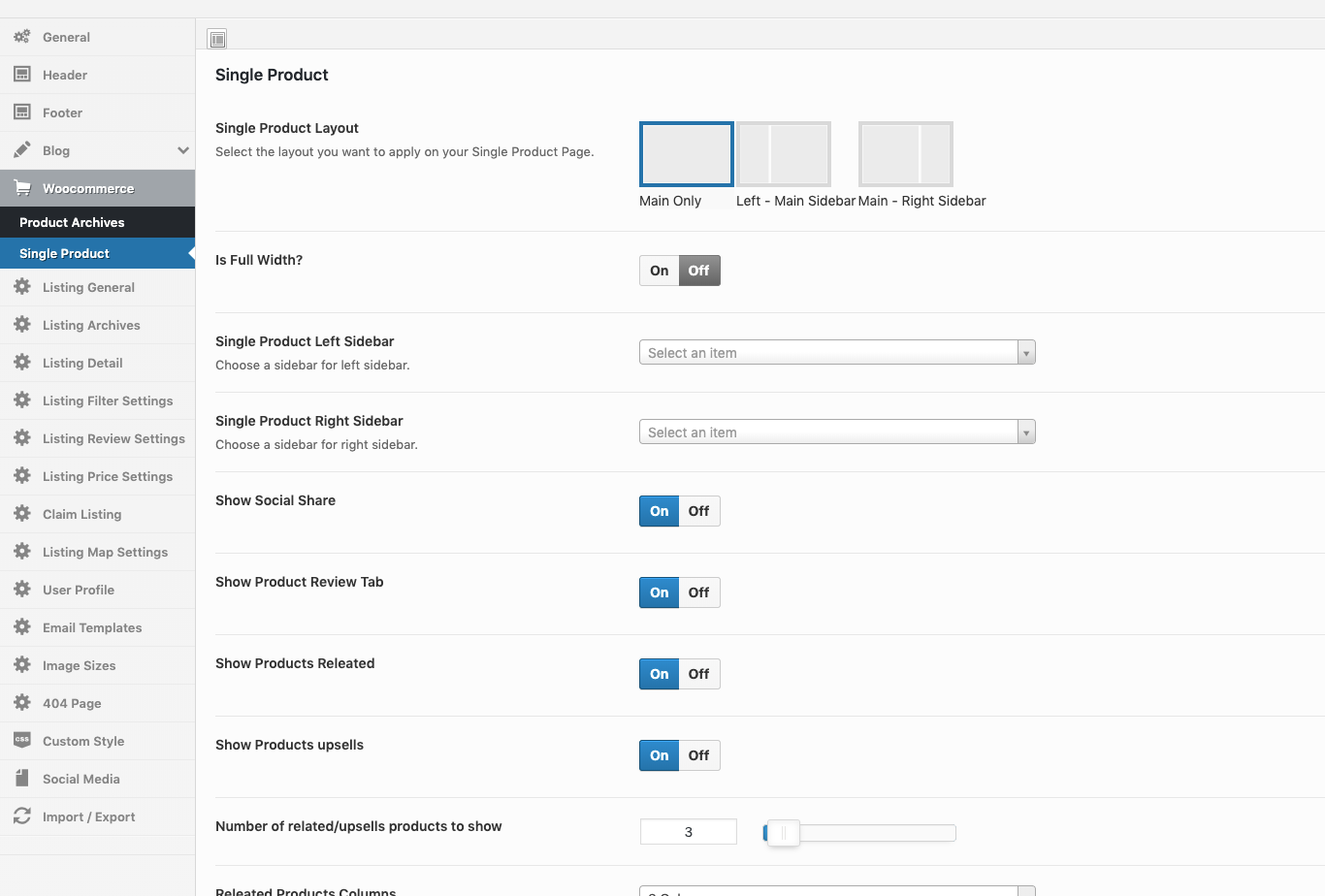Click the CSS icon for Custom Style
This screenshot has width=1325, height=896.
pos(21,741)
